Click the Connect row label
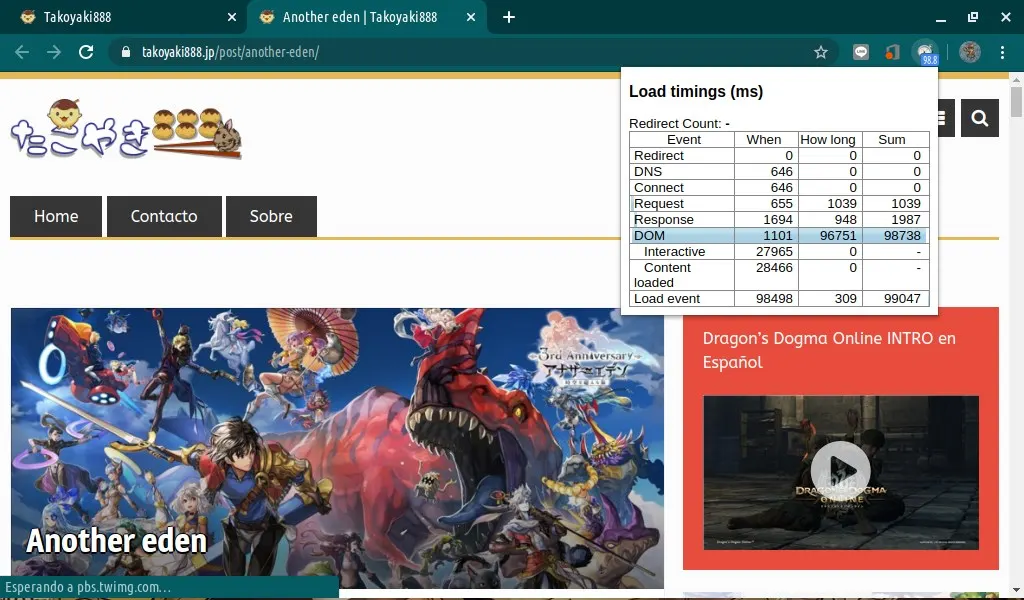The height and width of the screenshot is (600, 1024). pyautogui.click(x=659, y=187)
